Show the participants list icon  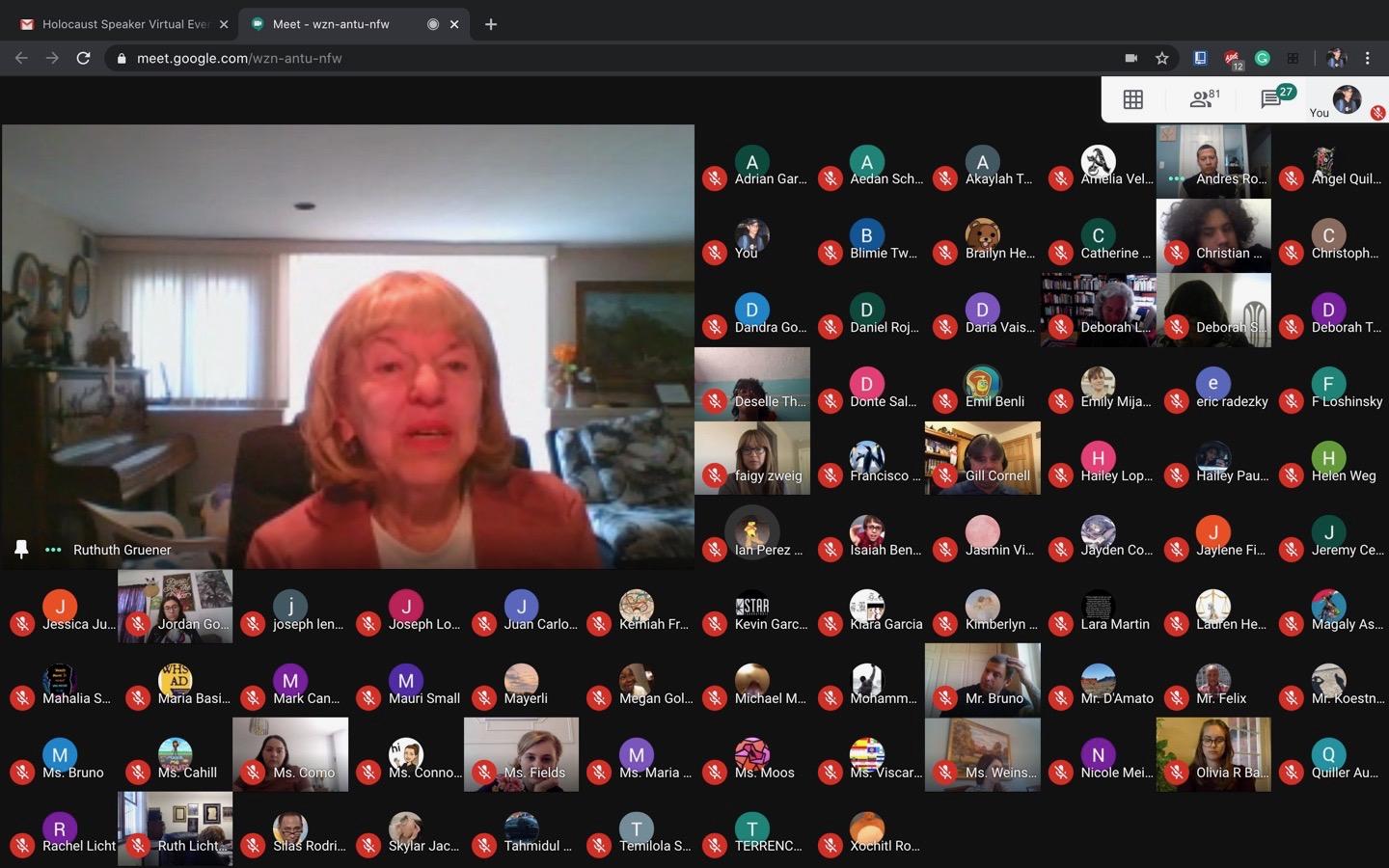tap(1205, 98)
